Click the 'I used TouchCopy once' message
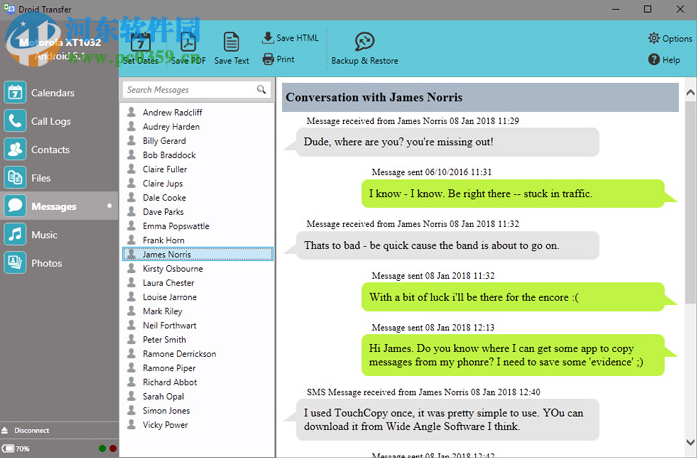 point(447,420)
